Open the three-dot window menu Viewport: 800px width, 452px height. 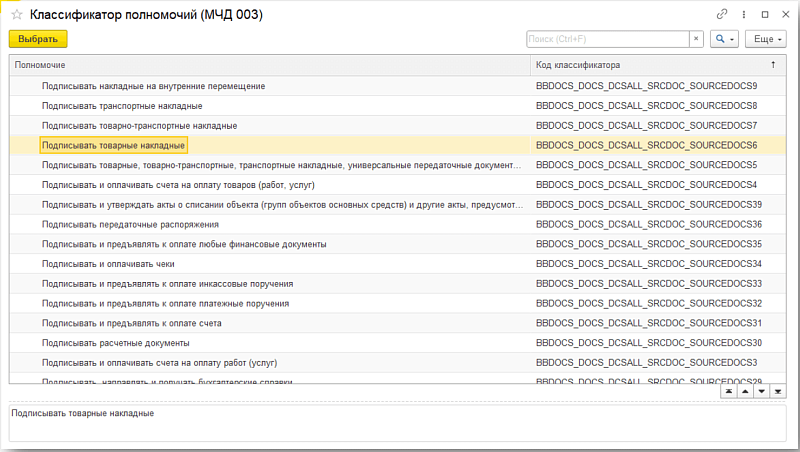point(743,14)
